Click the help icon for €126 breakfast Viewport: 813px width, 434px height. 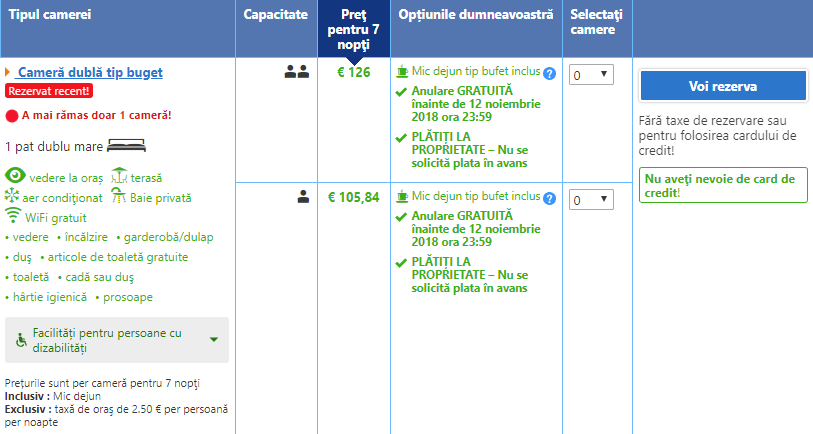point(549,73)
